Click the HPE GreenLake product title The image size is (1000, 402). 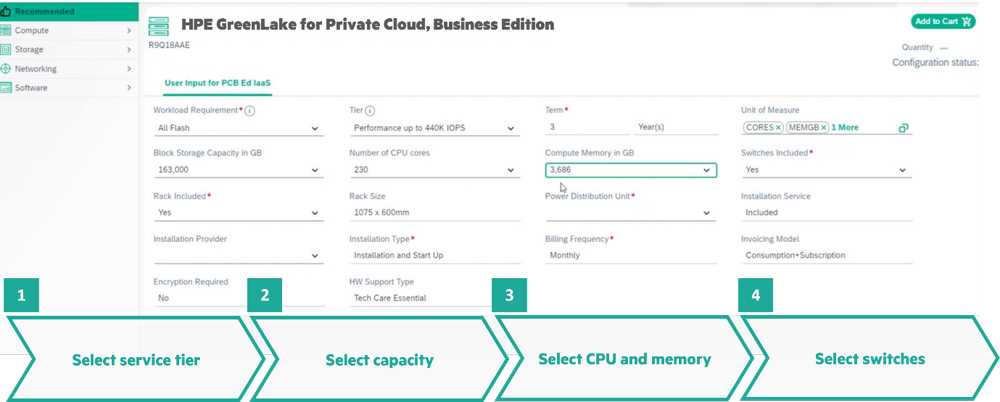pyautogui.click(x=368, y=25)
